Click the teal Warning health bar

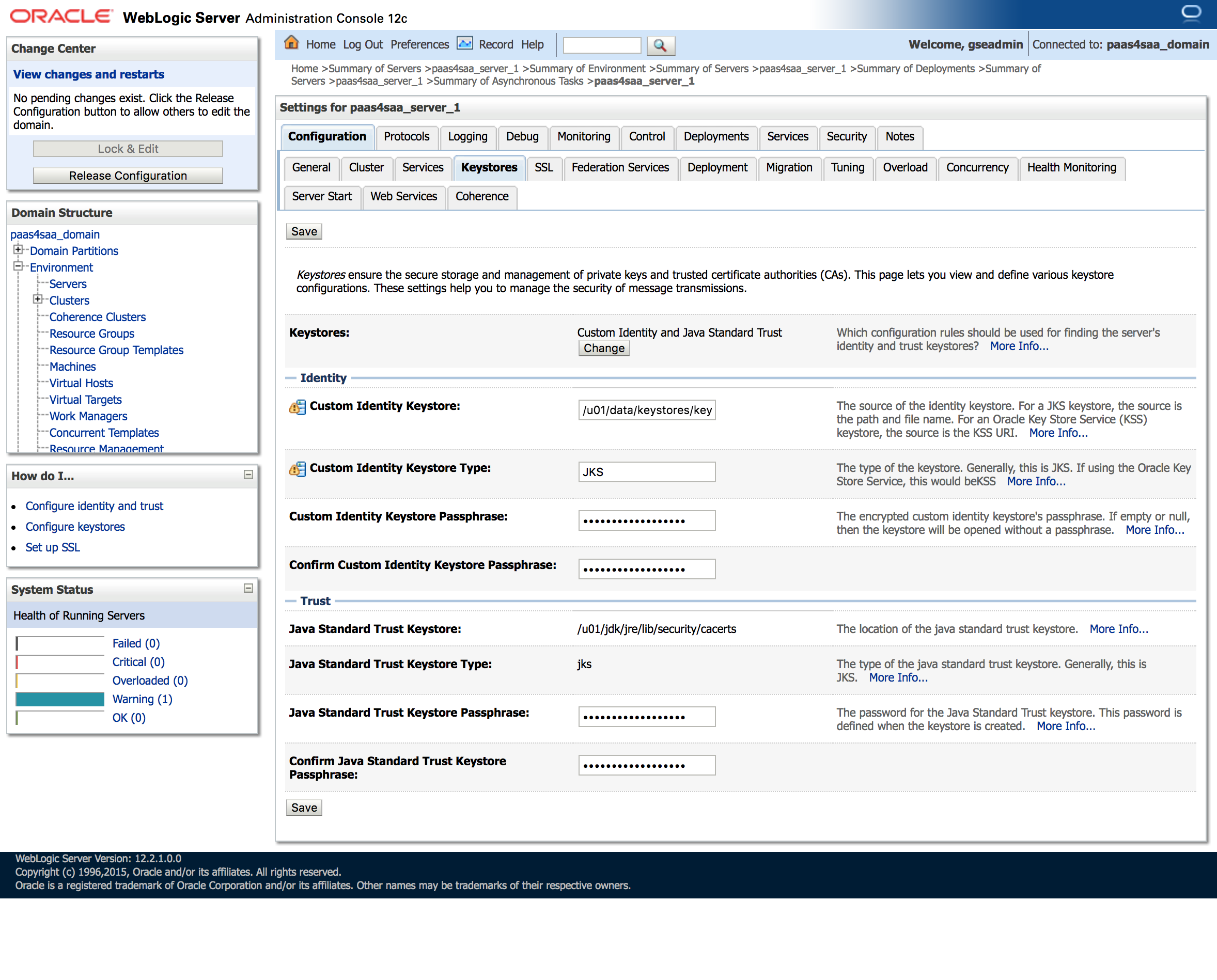click(x=60, y=699)
